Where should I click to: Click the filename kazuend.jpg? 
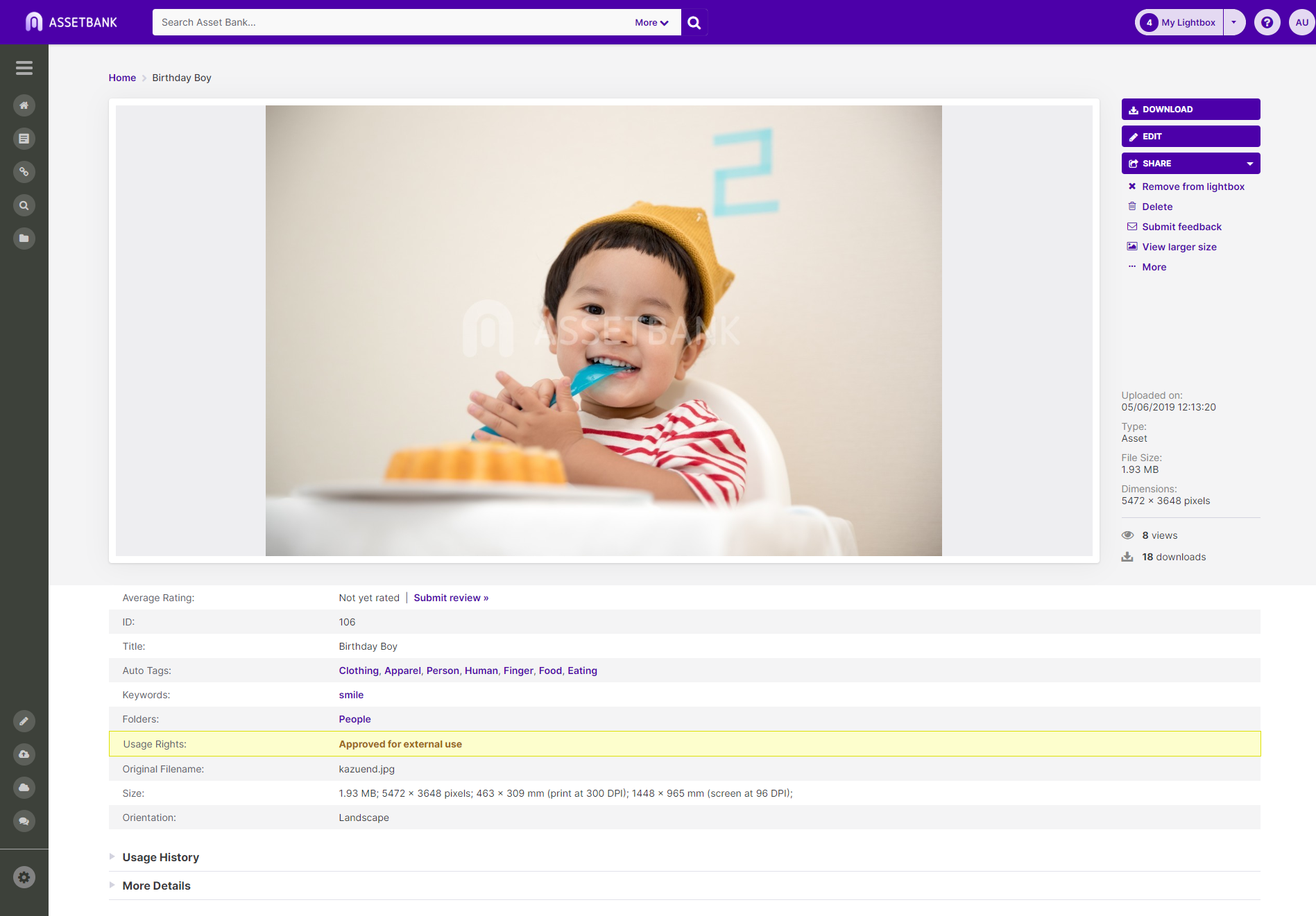click(x=366, y=769)
